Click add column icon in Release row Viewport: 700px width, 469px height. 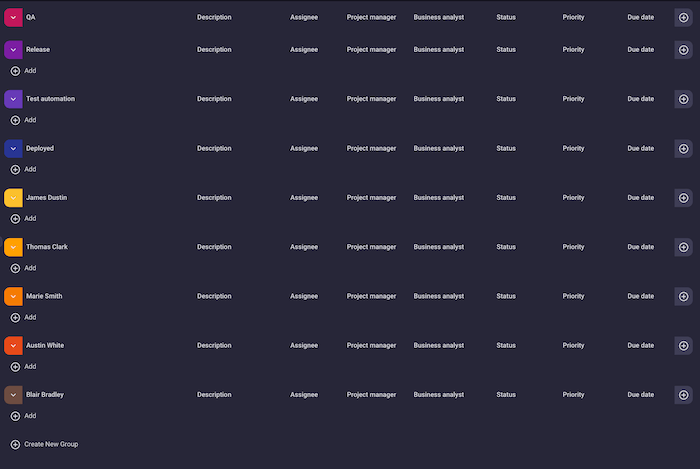pyautogui.click(x=683, y=49)
